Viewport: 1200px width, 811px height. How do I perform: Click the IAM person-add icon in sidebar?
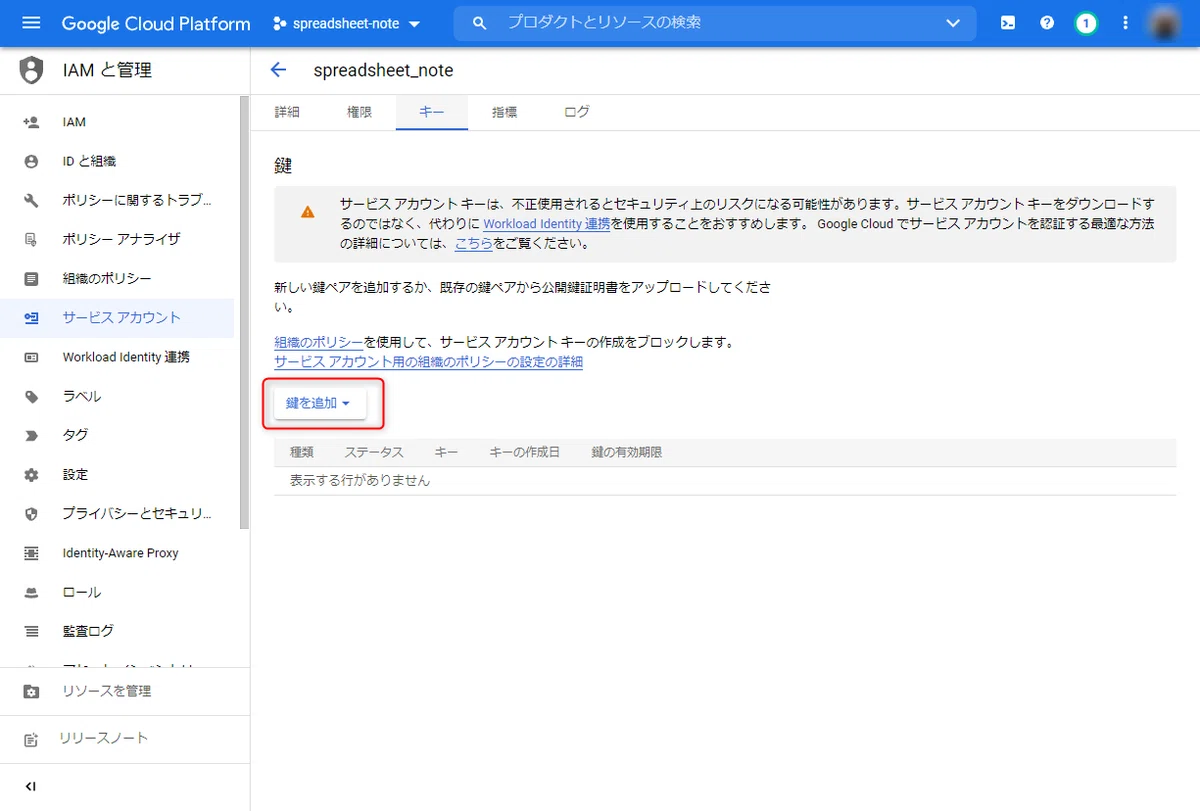pos(31,122)
